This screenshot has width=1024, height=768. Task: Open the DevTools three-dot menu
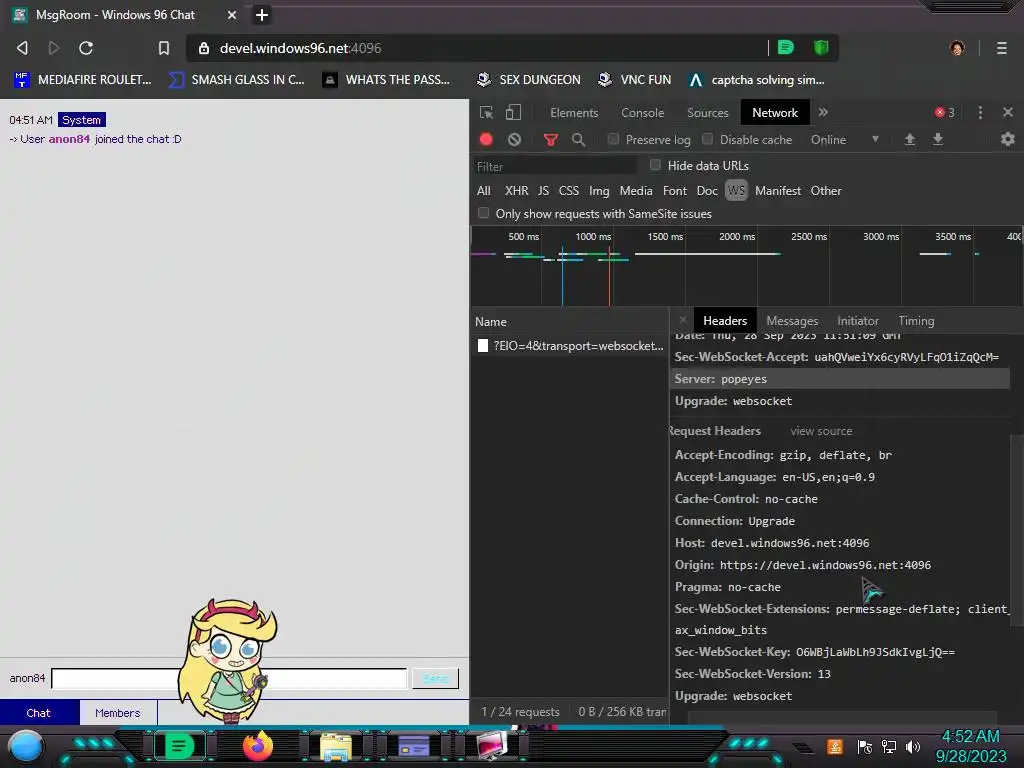point(980,112)
